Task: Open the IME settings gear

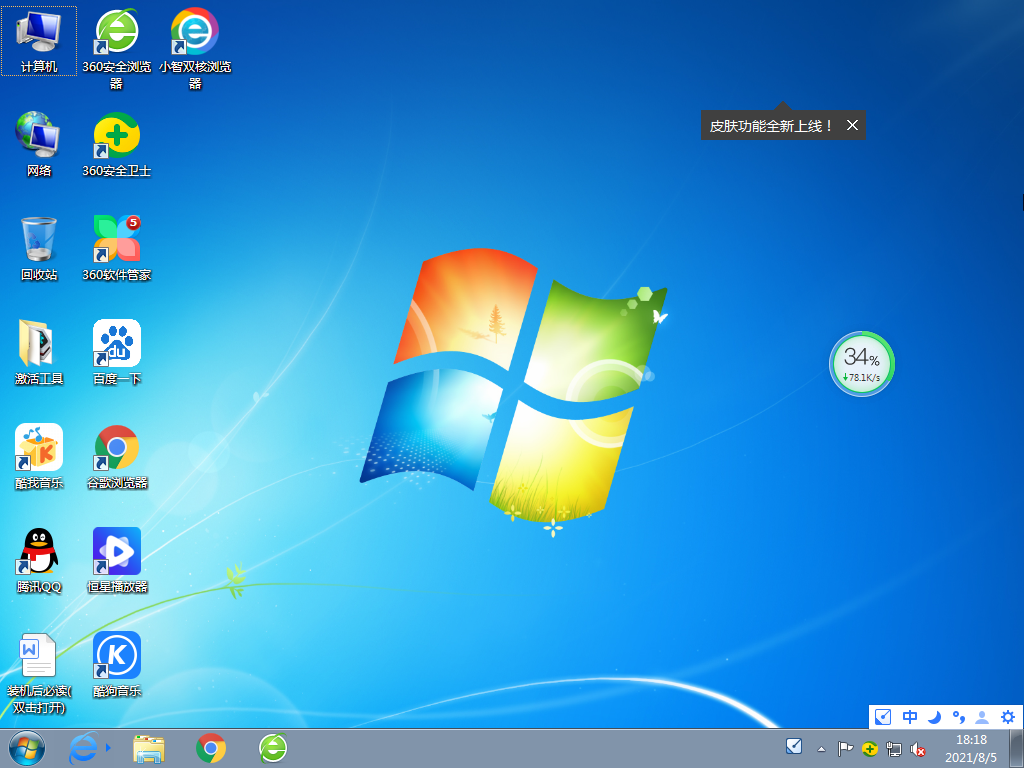Action: 1008,717
